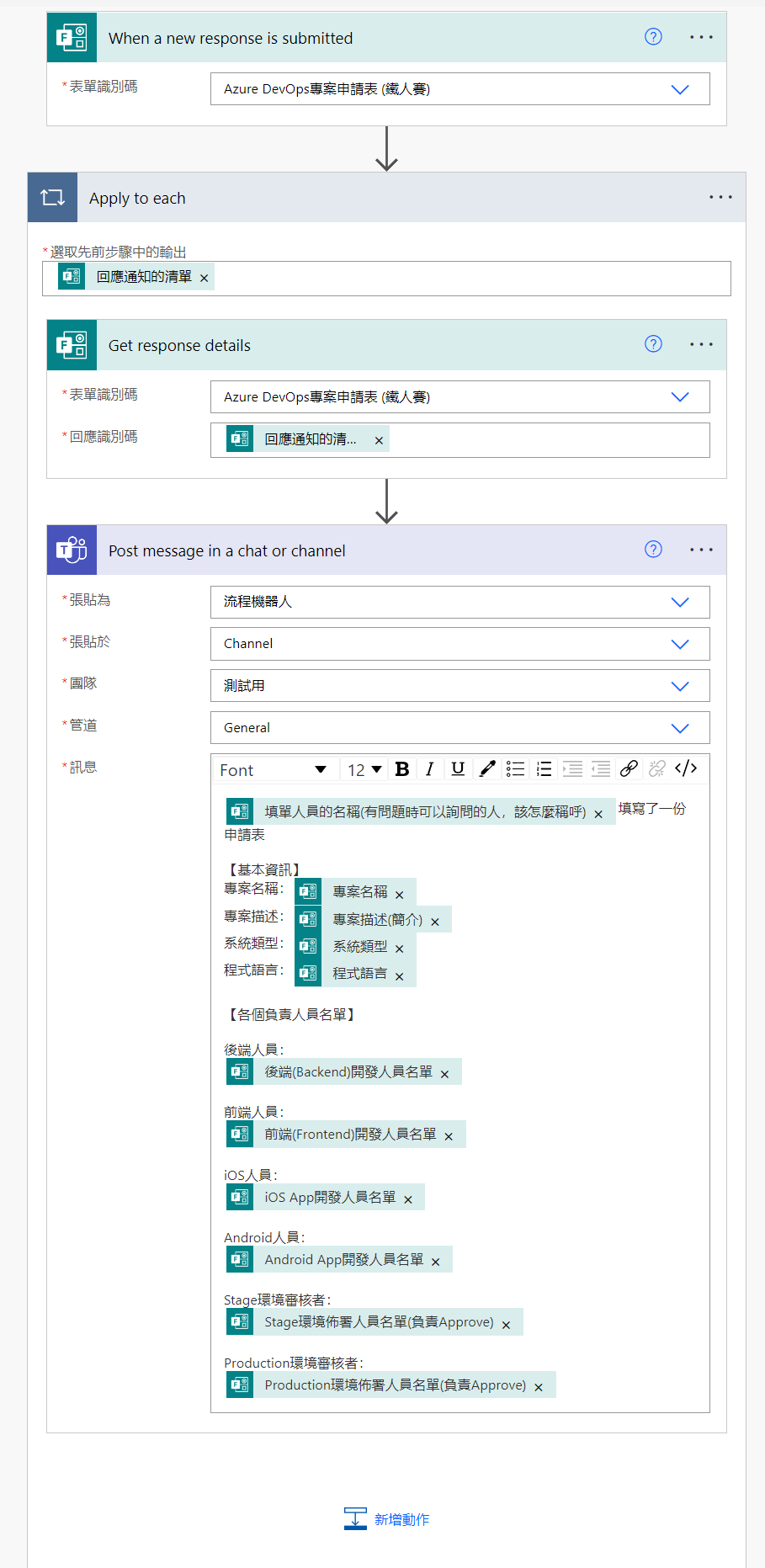Remove the Production環境佈署人員名單 token

click(539, 1387)
